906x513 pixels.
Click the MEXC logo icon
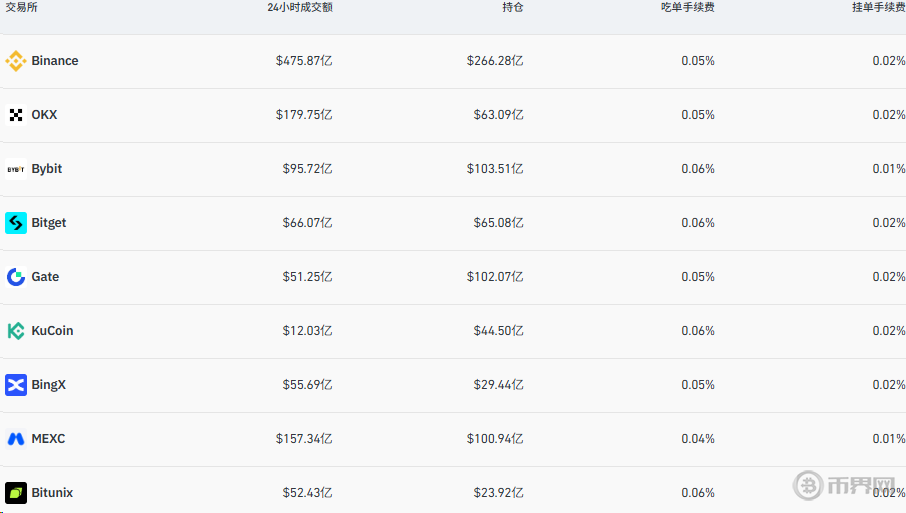point(16,438)
